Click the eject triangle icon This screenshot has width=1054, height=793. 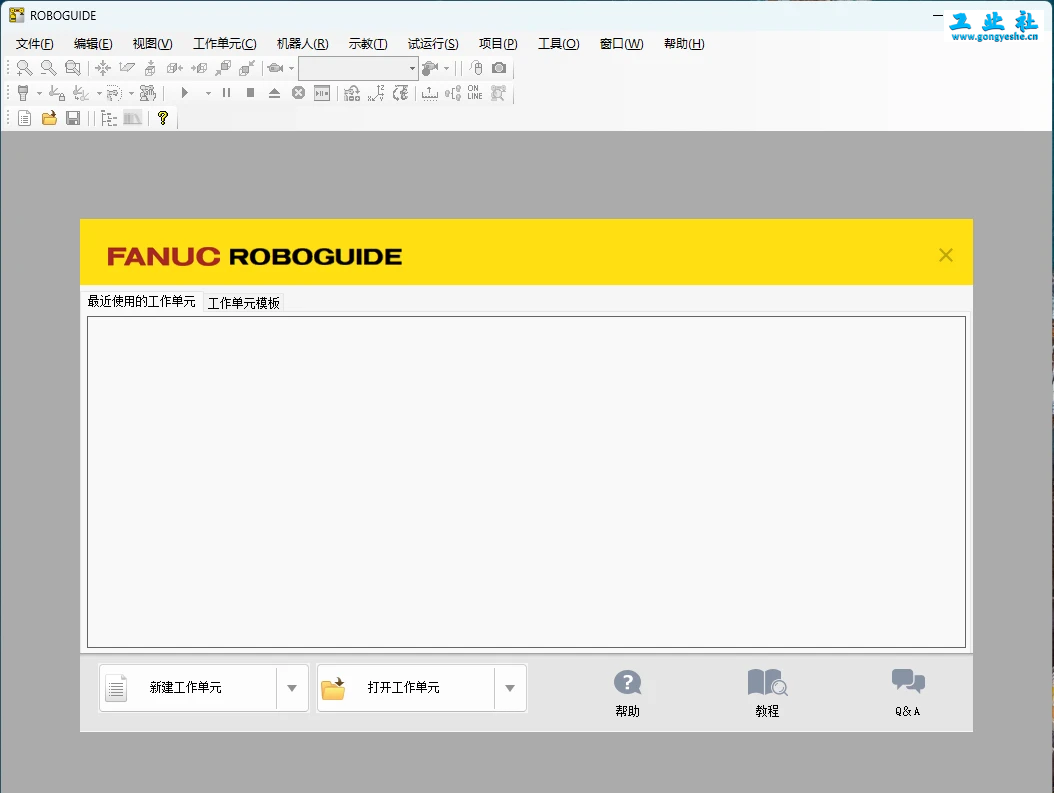click(274, 93)
